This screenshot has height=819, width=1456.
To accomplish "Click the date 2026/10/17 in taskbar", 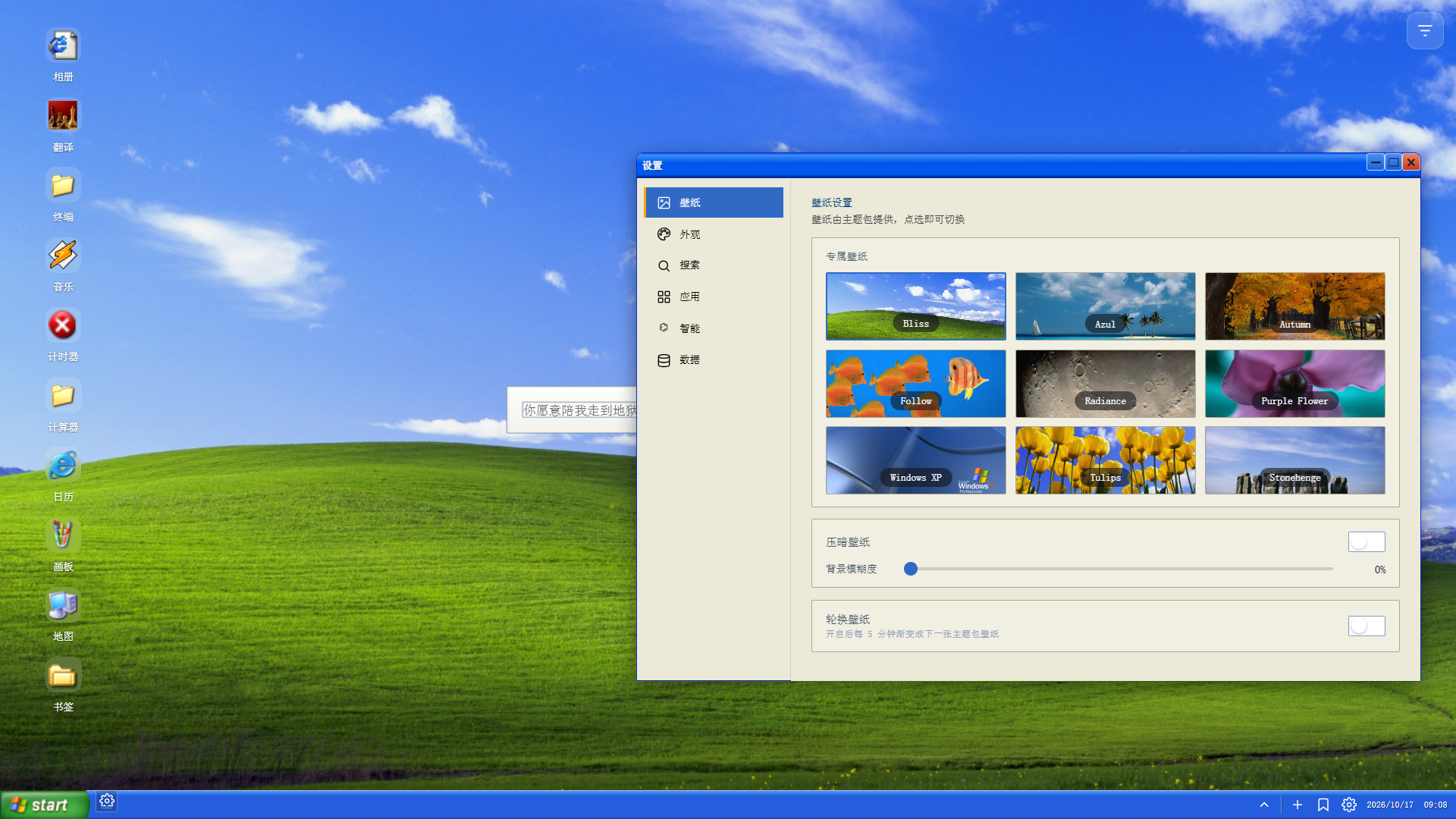I will tap(1390, 805).
